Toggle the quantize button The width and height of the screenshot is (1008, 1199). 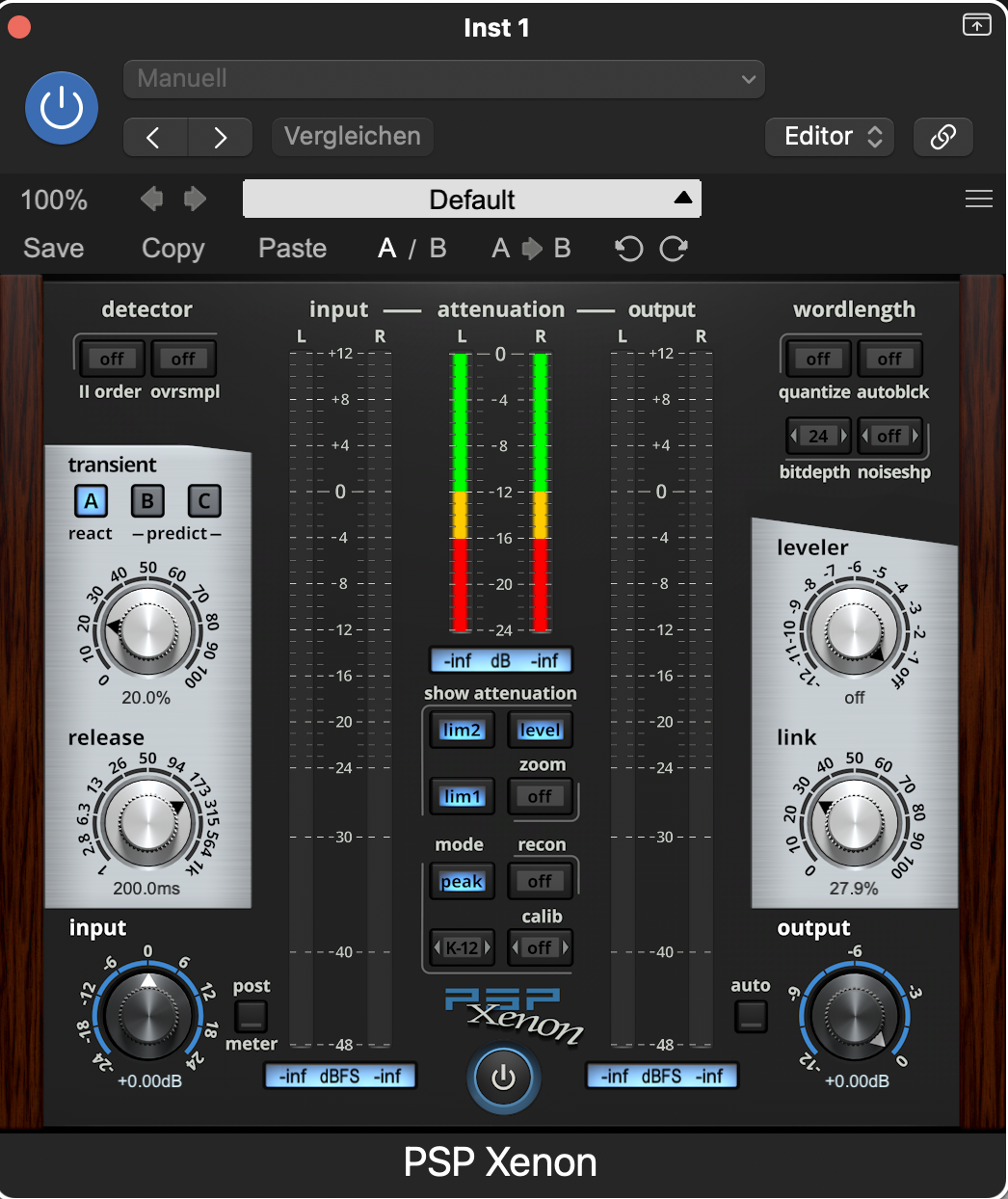818,359
